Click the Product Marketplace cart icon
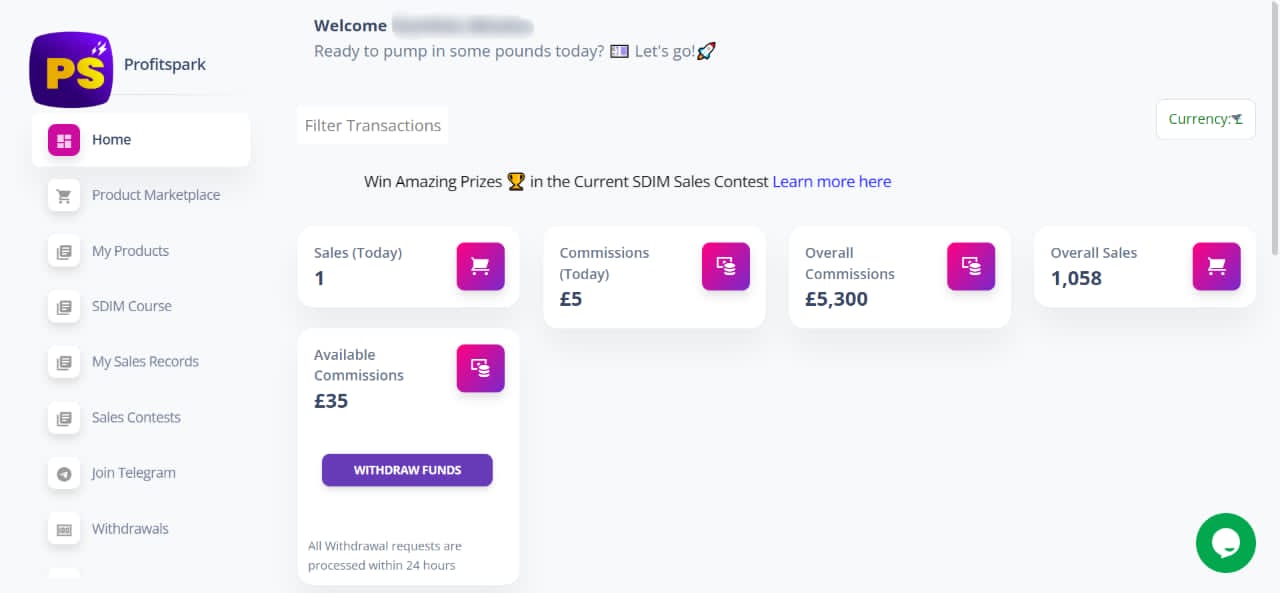 [x=64, y=196]
